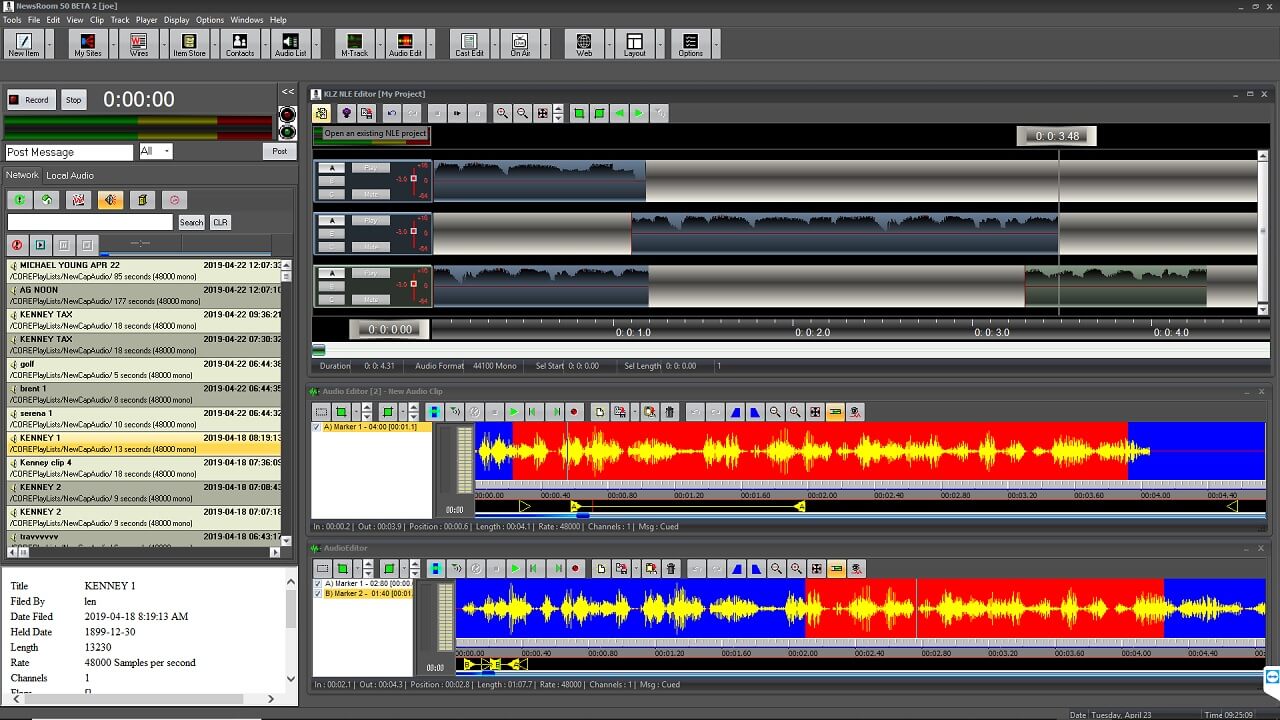Click the Record button
The height and width of the screenshot is (720, 1280).
pos(30,100)
